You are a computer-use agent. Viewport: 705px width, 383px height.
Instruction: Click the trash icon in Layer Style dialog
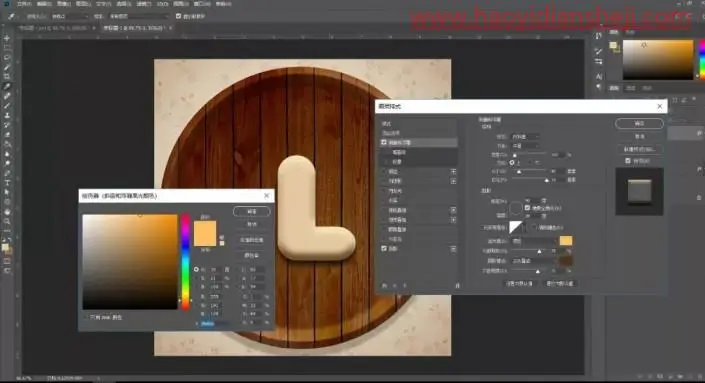(x=457, y=285)
